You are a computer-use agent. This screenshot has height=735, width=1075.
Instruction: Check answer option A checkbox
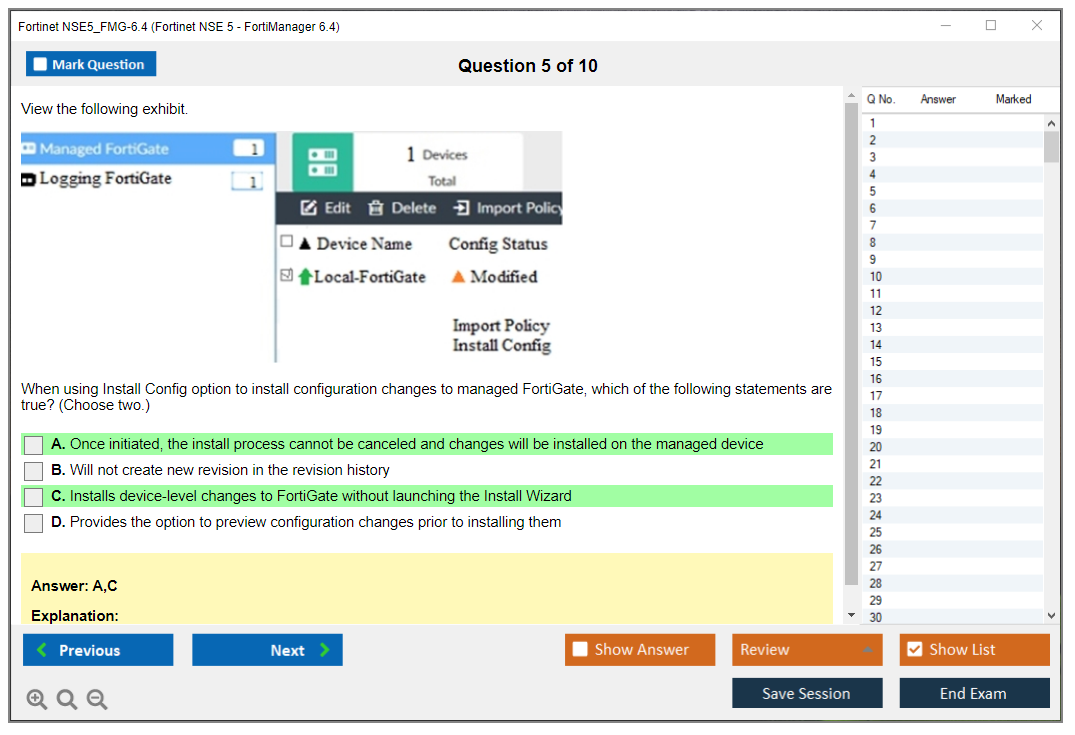click(34, 445)
